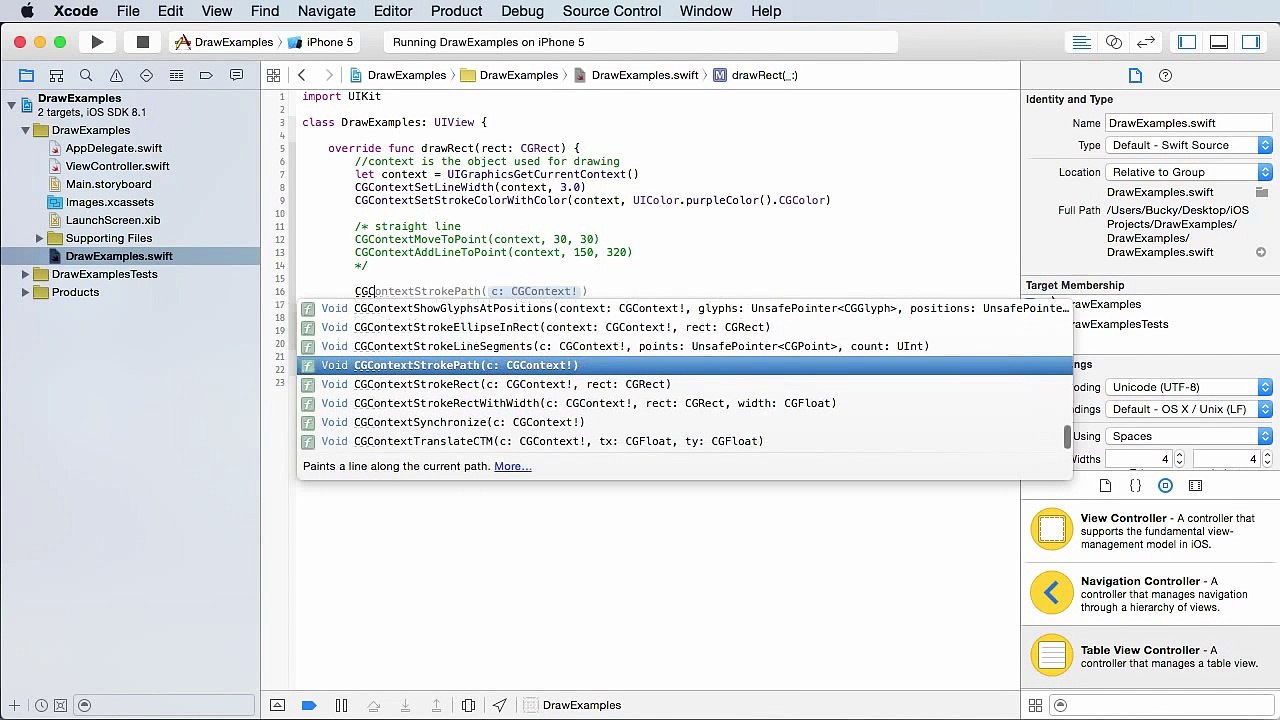Screen dimensions: 1280x720
Task: Expand the DrawExamplesTests group
Action: click(x=26, y=274)
